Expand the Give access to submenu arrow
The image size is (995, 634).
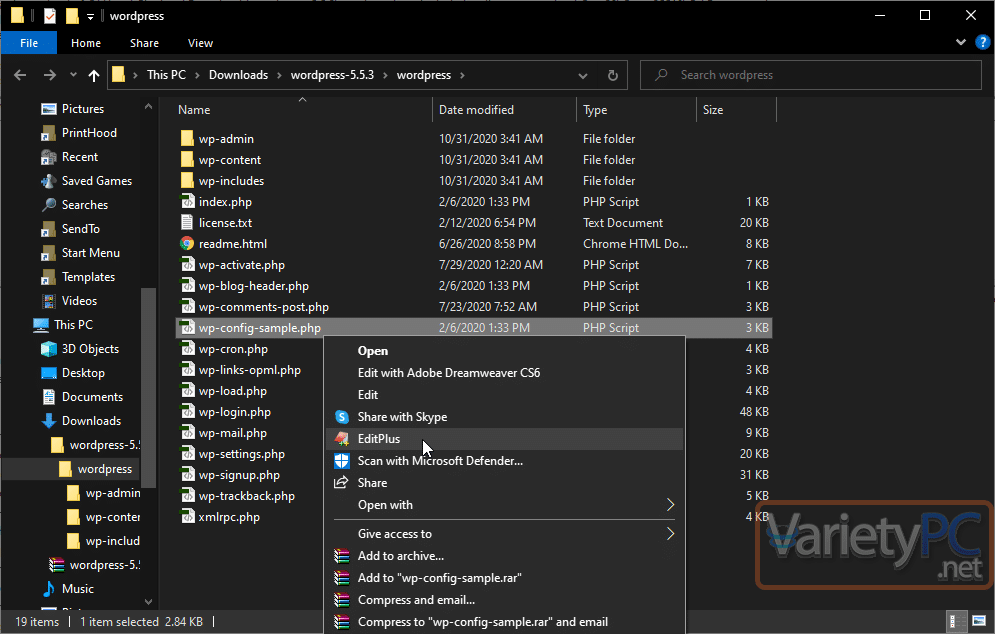pyautogui.click(x=670, y=534)
